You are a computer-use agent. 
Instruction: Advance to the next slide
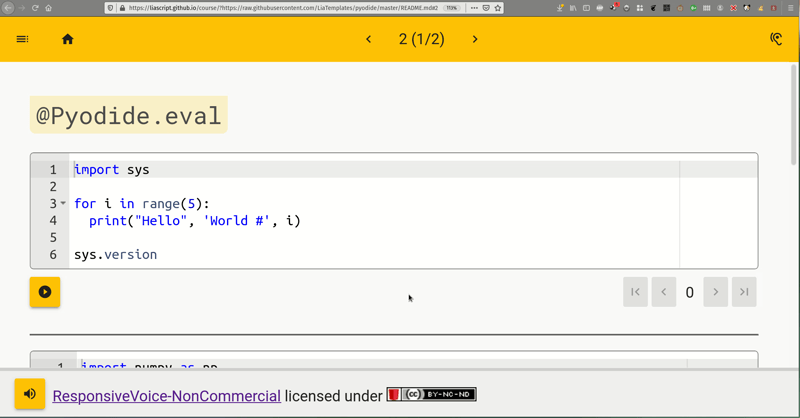[475, 39]
